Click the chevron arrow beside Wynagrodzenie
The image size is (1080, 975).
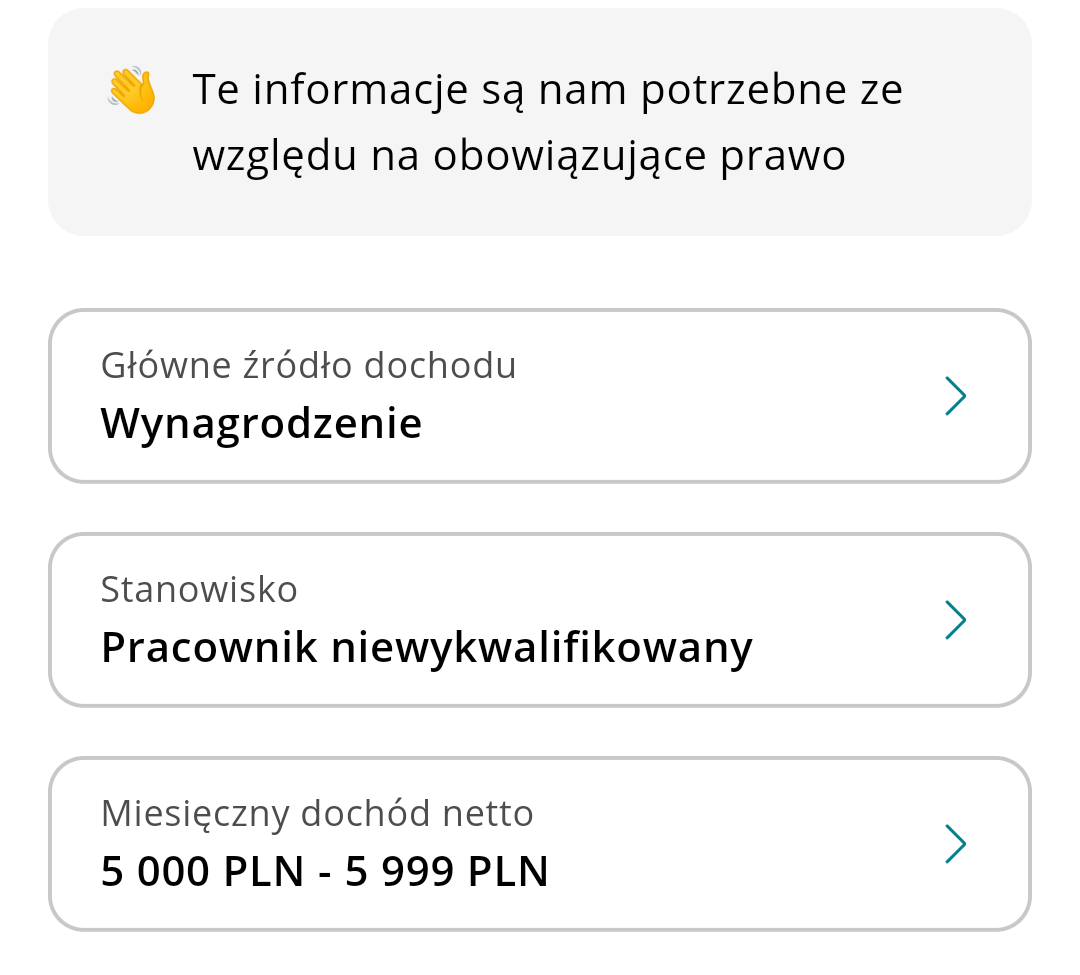tap(955, 396)
